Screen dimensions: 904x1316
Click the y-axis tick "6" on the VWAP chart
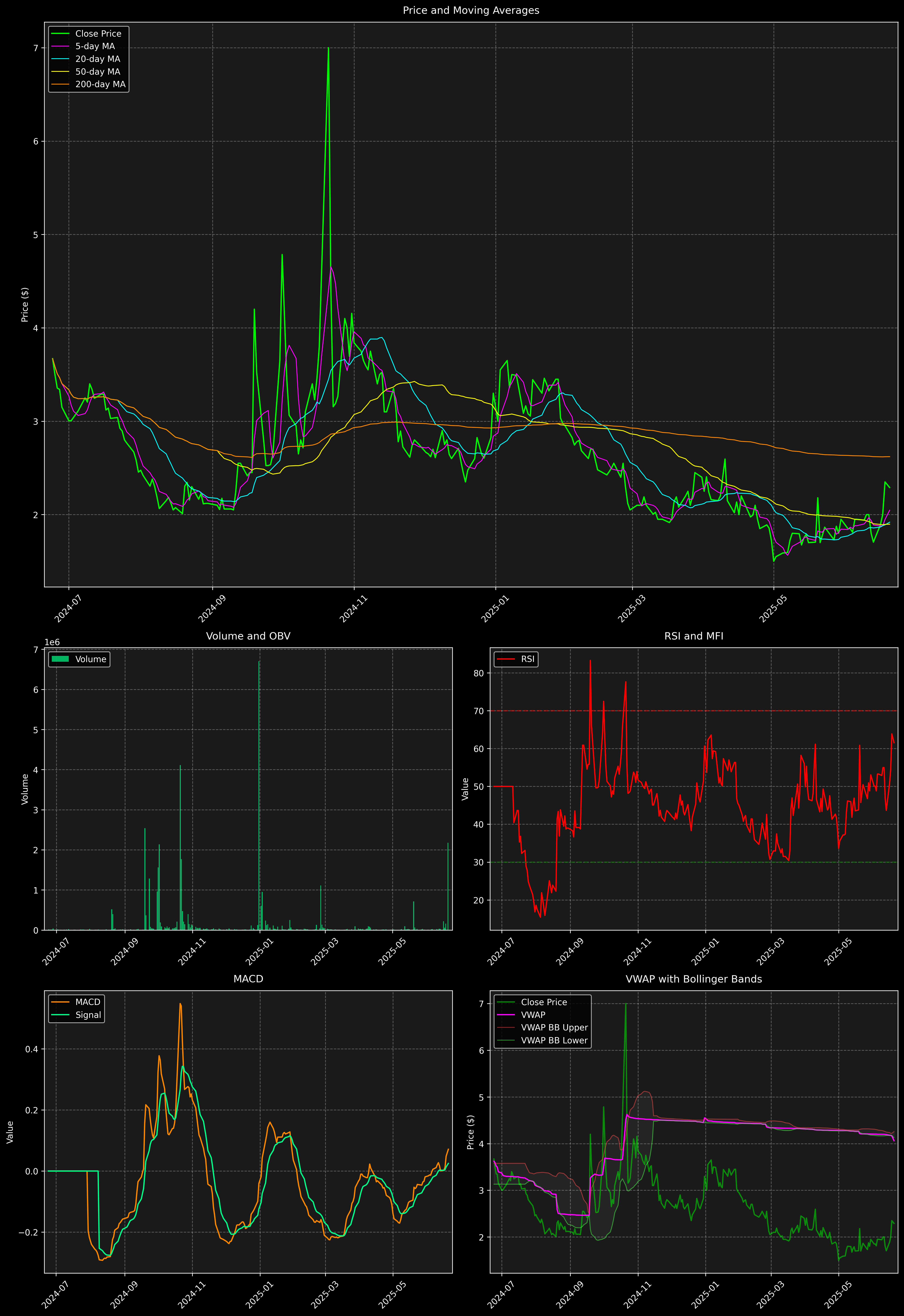[x=482, y=1050]
